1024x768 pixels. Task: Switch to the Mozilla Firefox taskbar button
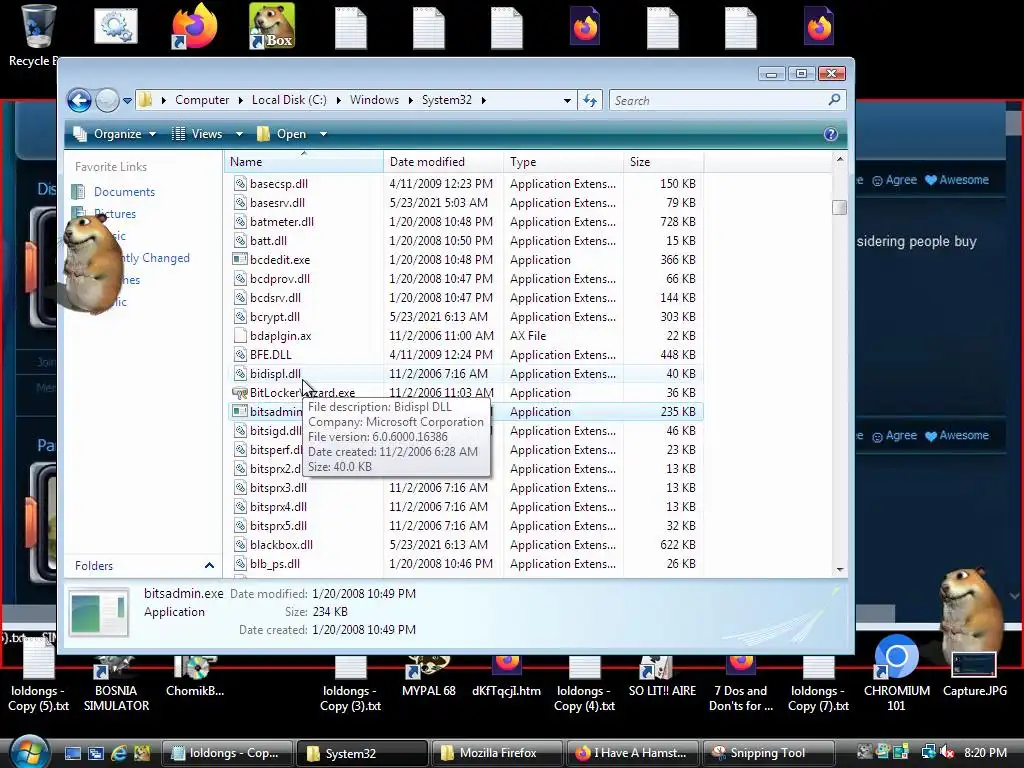(x=496, y=753)
